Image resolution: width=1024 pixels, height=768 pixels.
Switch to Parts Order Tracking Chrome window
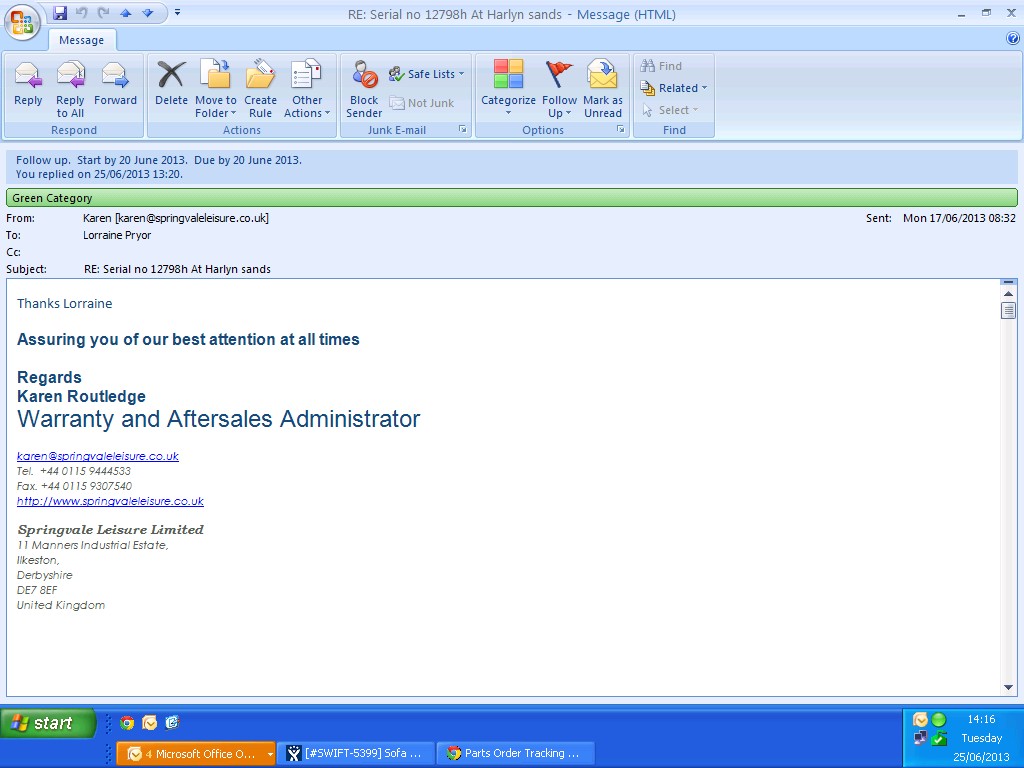(x=515, y=753)
